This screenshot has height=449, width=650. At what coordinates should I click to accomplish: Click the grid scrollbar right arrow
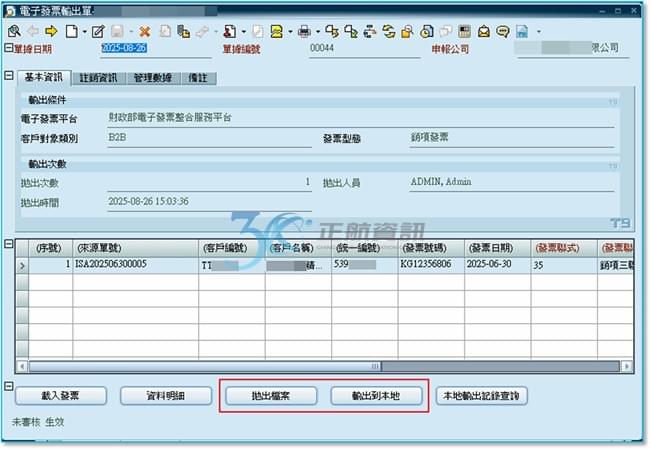point(626,366)
